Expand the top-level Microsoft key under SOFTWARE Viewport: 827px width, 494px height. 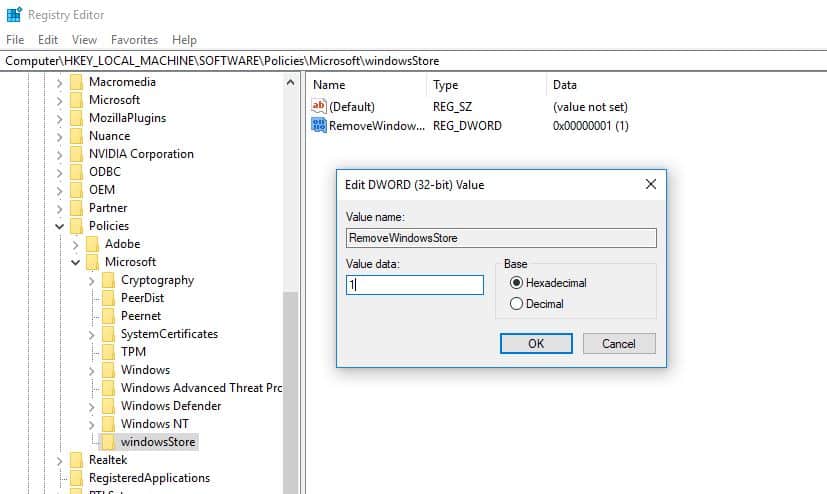point(60,101)
